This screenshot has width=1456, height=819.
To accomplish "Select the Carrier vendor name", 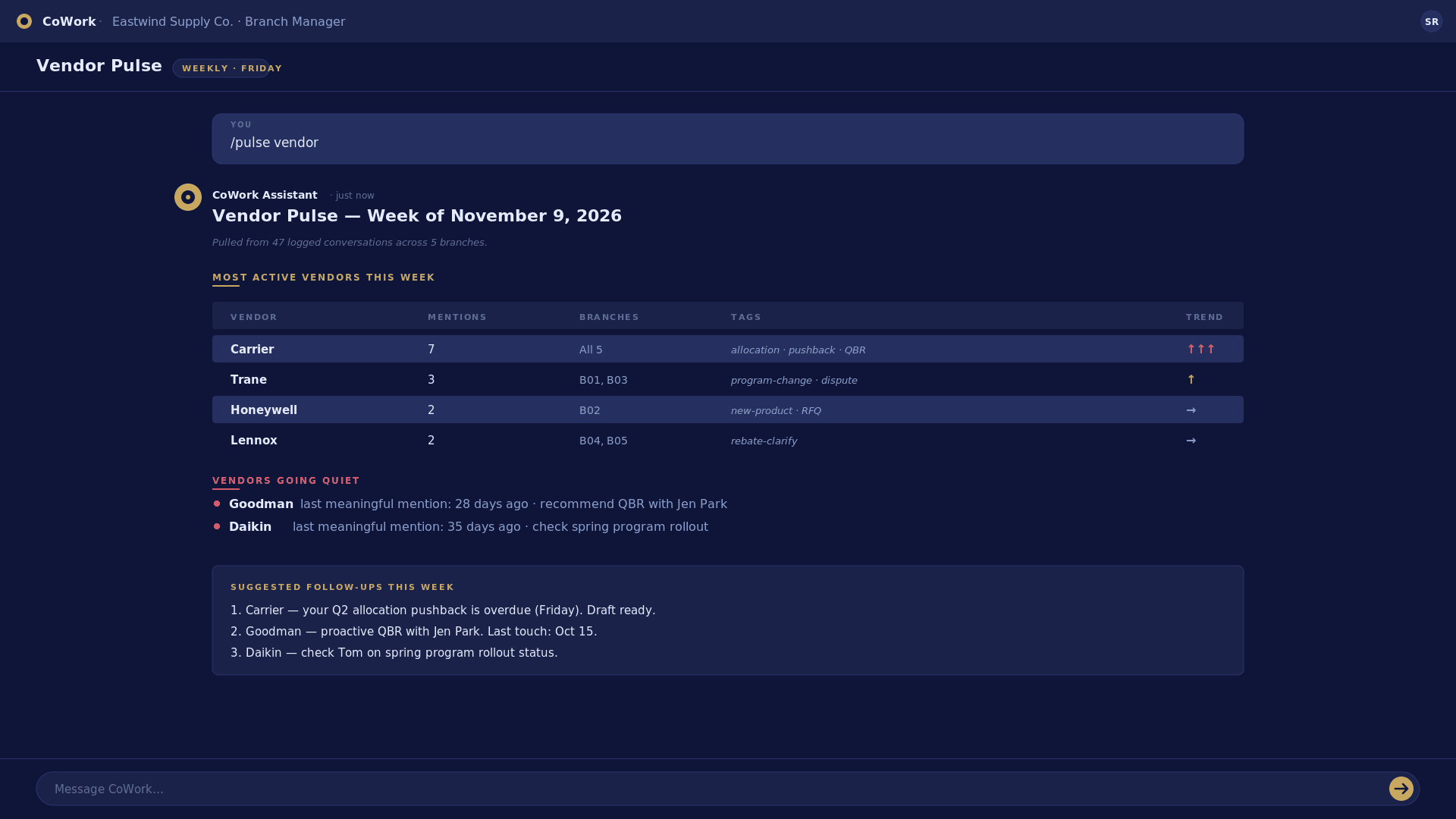I will [252, 350].
